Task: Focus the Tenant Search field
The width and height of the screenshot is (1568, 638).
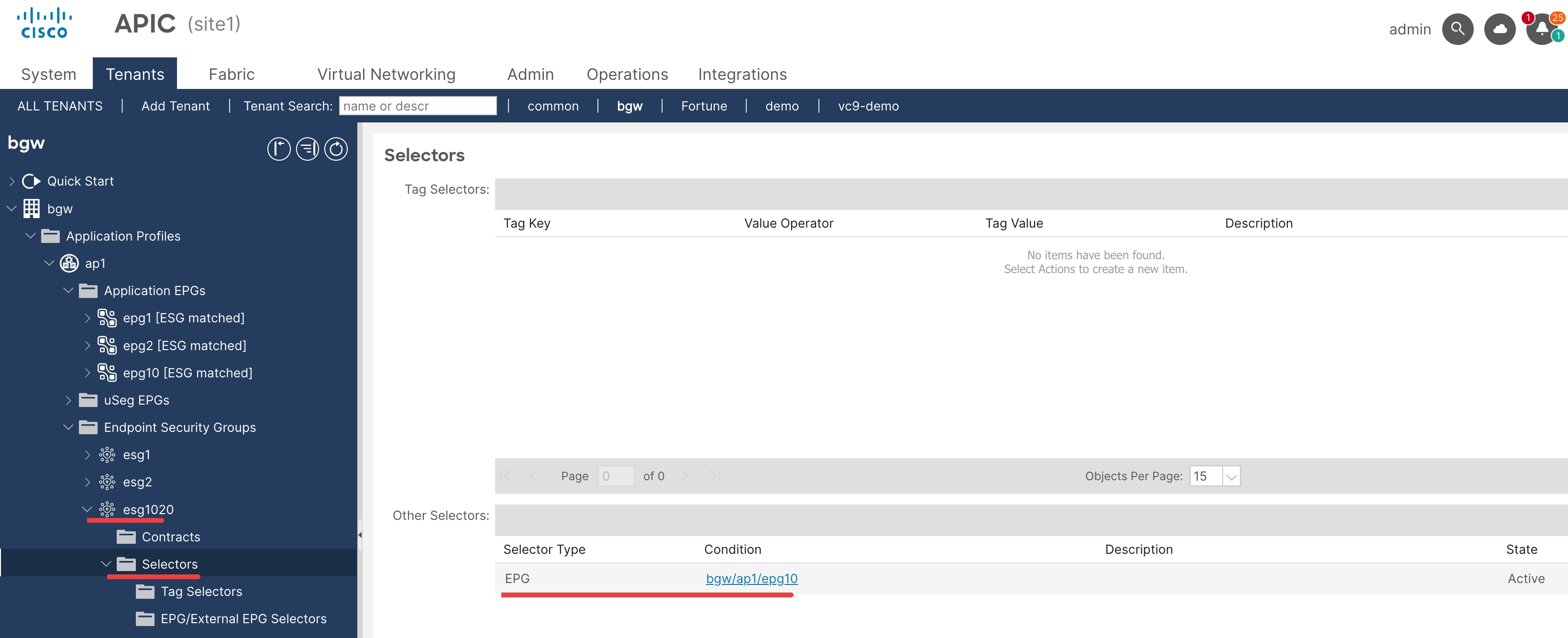Action: coord(418,106)
